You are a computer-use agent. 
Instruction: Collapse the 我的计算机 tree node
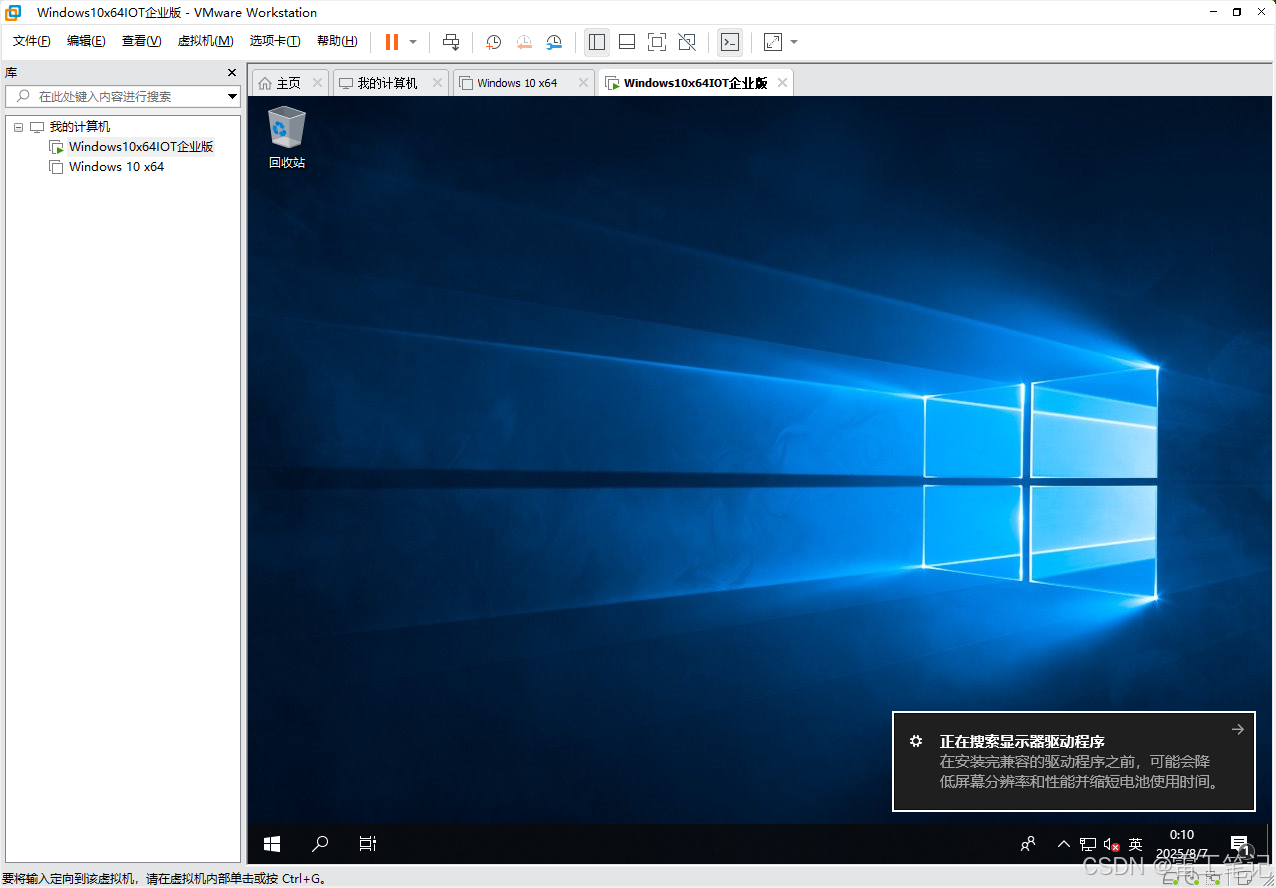point(18,127)
